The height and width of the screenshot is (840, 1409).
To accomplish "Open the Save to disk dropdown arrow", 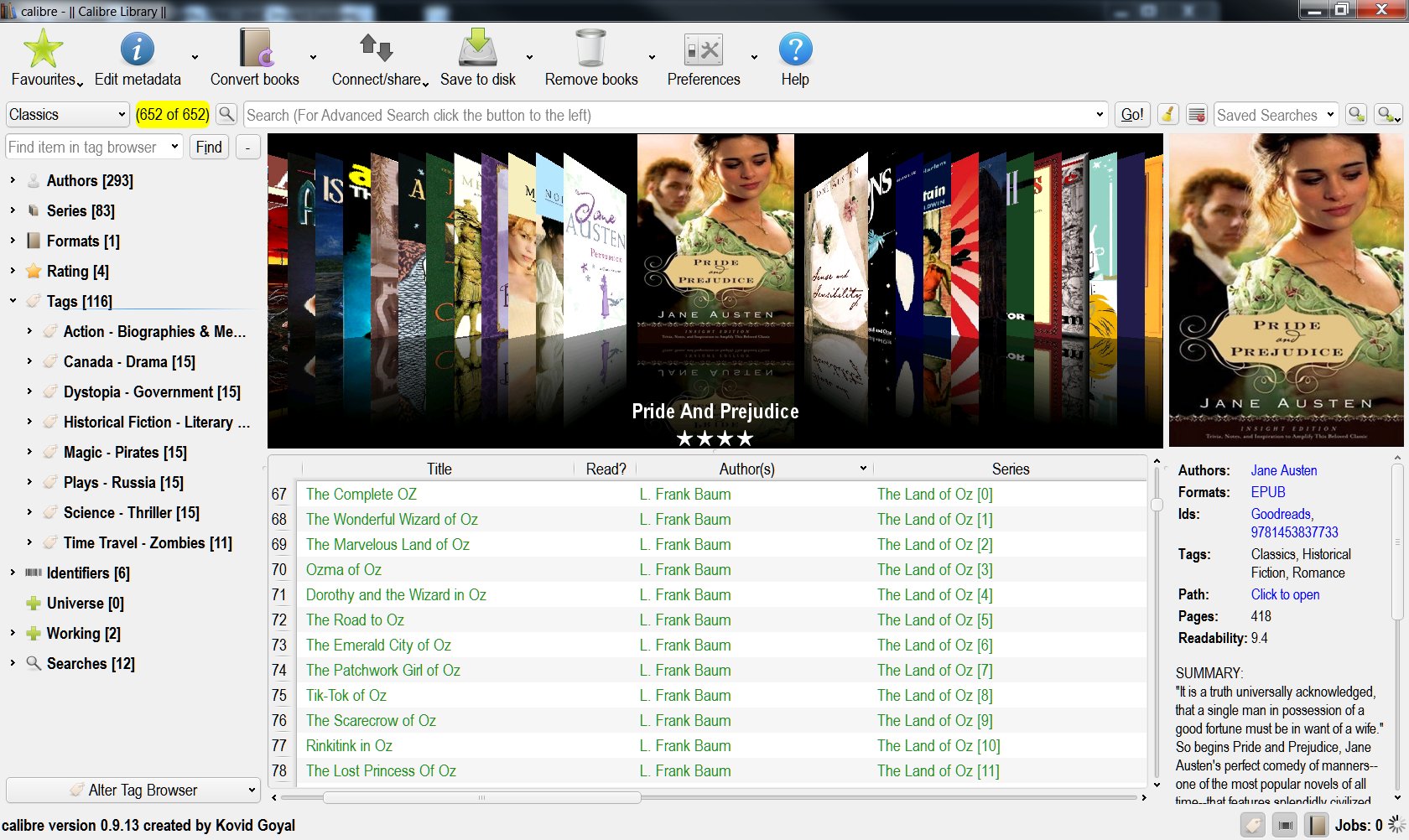I will tap(529, 57).
